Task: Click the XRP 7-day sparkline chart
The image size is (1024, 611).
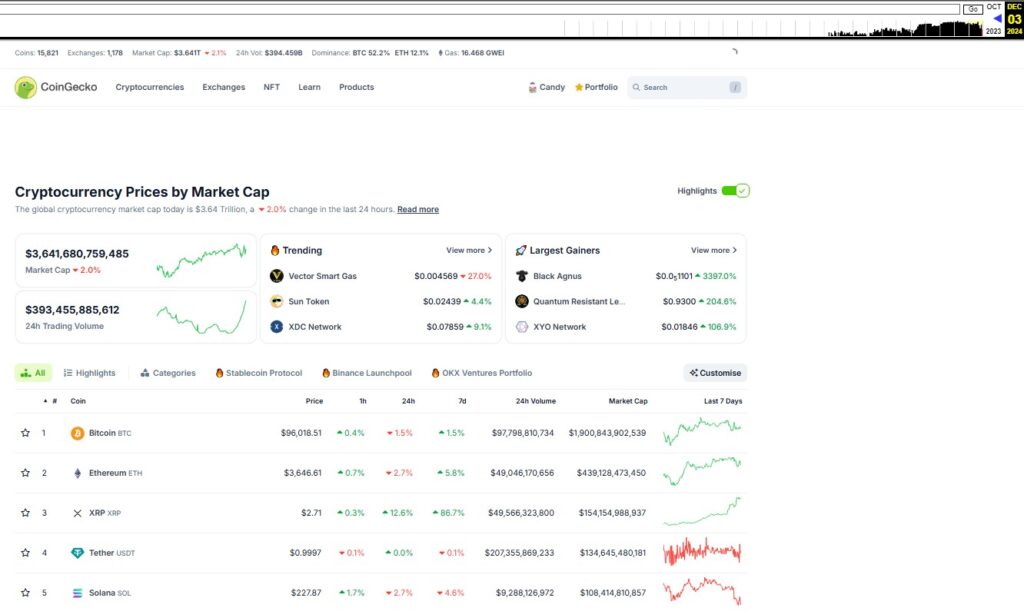Action: coord(702,512)
